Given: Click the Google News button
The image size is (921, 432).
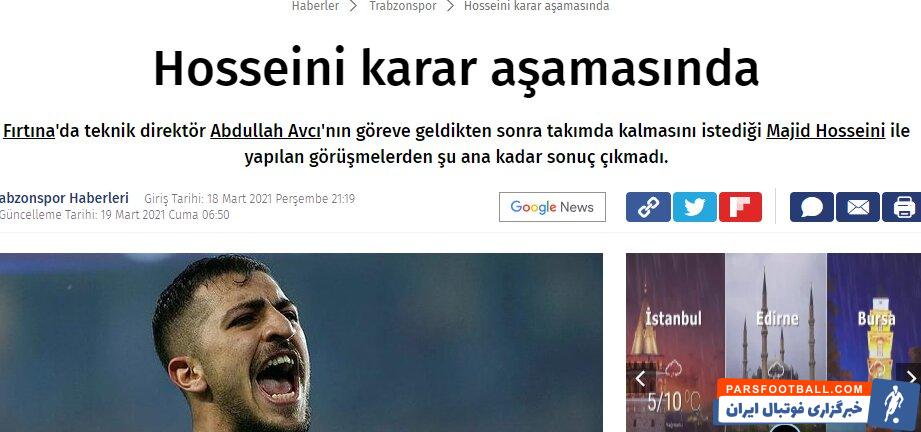Looking at the screenshot, I should [552, 207].
